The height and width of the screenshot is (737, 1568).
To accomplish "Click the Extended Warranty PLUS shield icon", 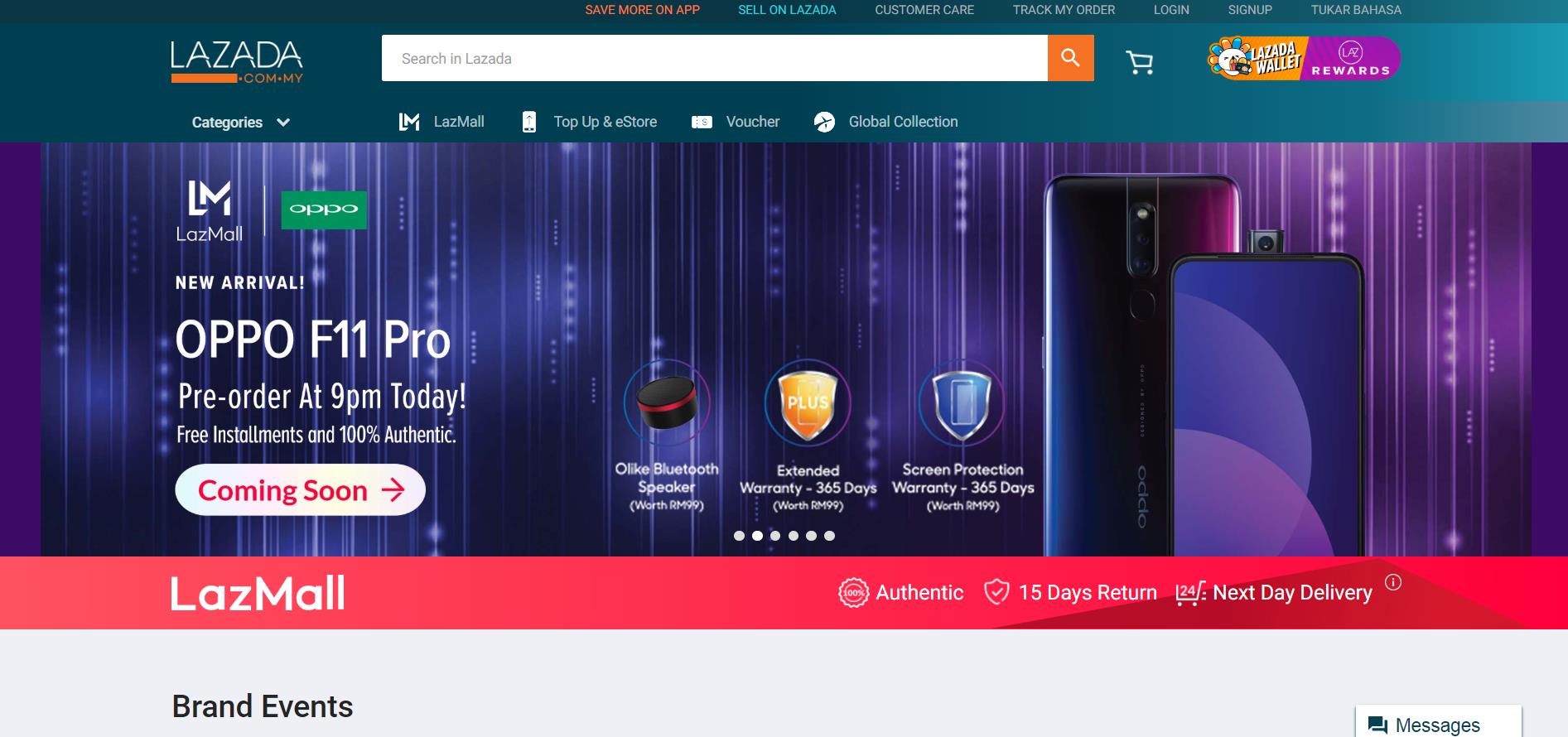I will pos(808,403).
